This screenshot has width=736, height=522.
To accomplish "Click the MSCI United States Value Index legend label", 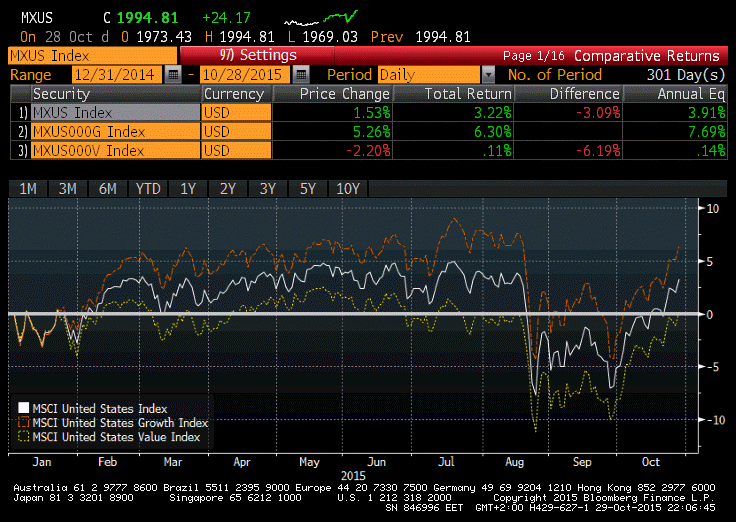I will tap(116, 437).
